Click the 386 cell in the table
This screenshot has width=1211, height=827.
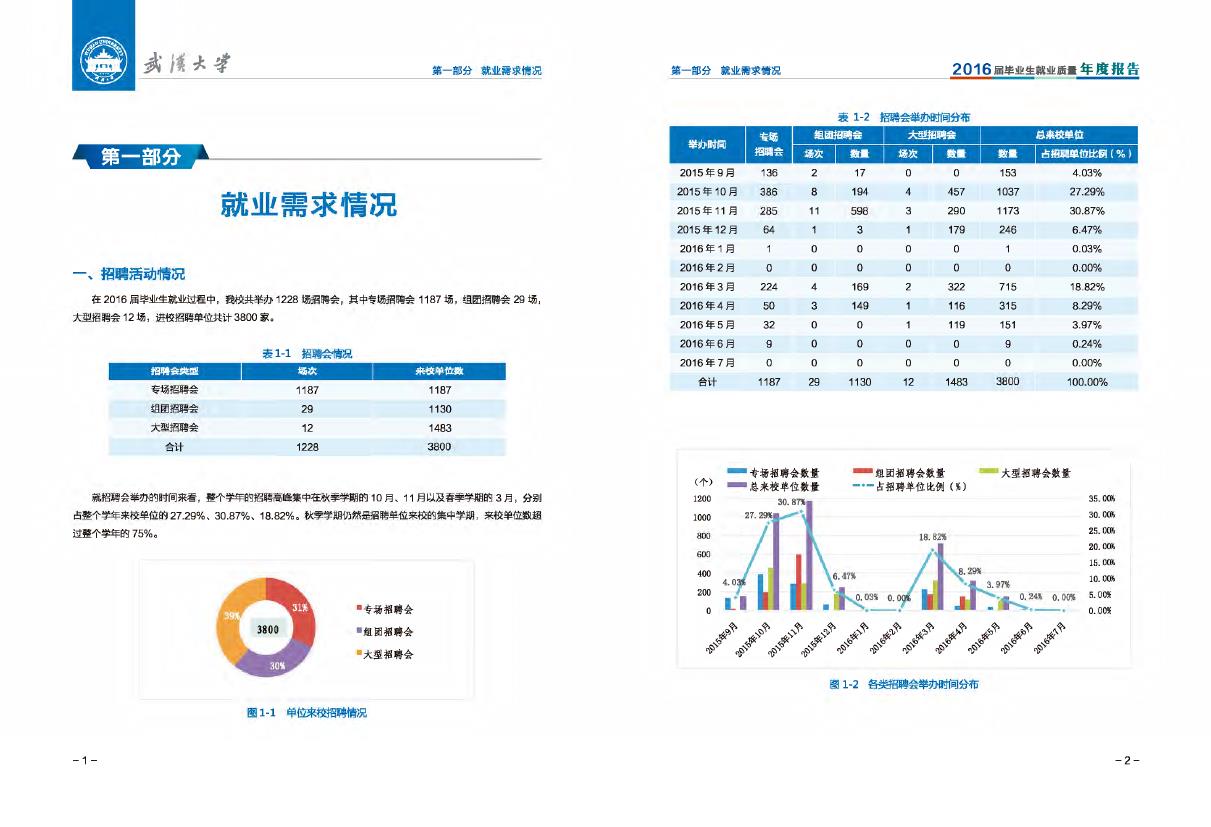[768, 191]
